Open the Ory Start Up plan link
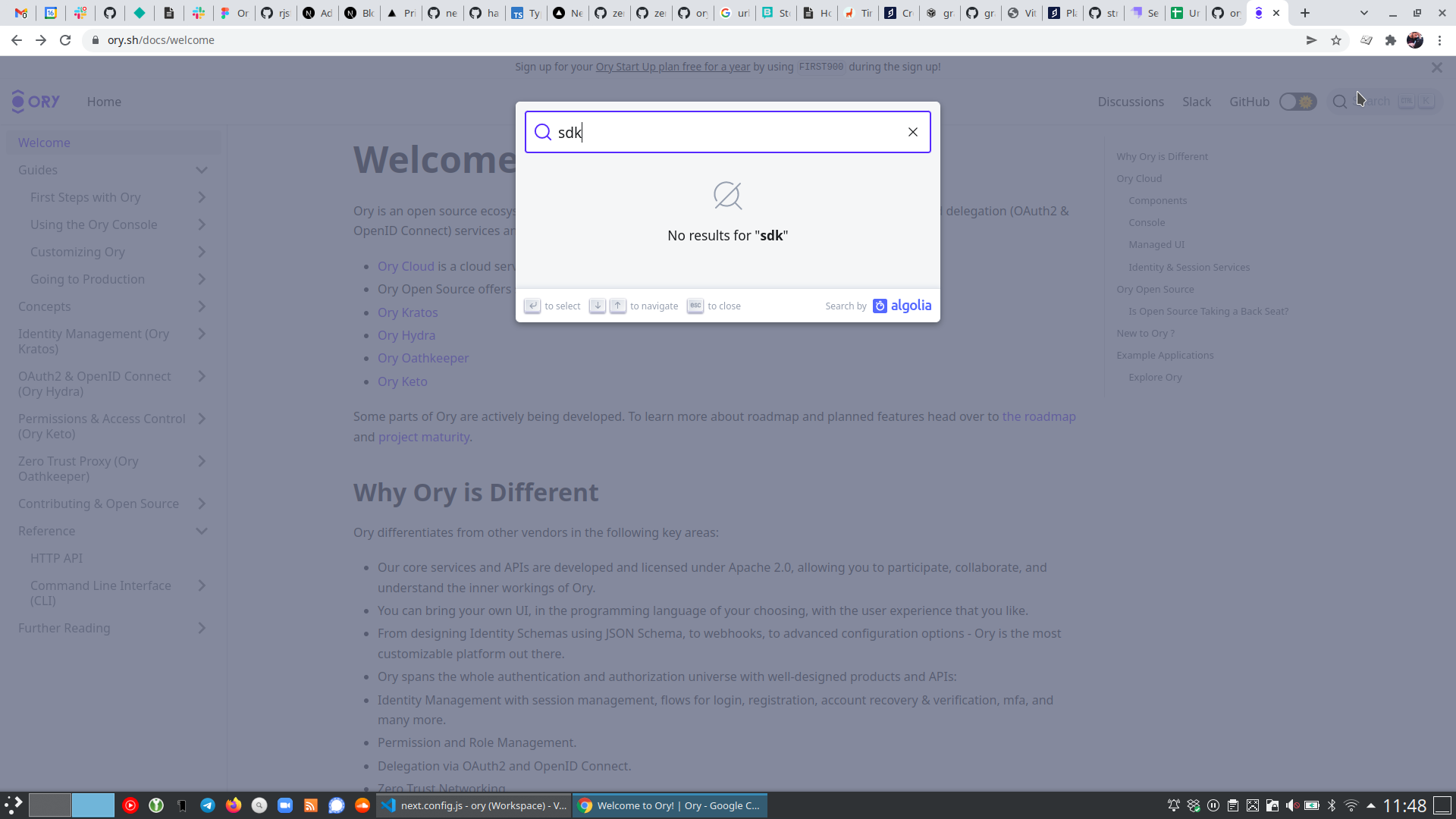Viewport: 1456px width, 819px height. [x=672, y=67]
